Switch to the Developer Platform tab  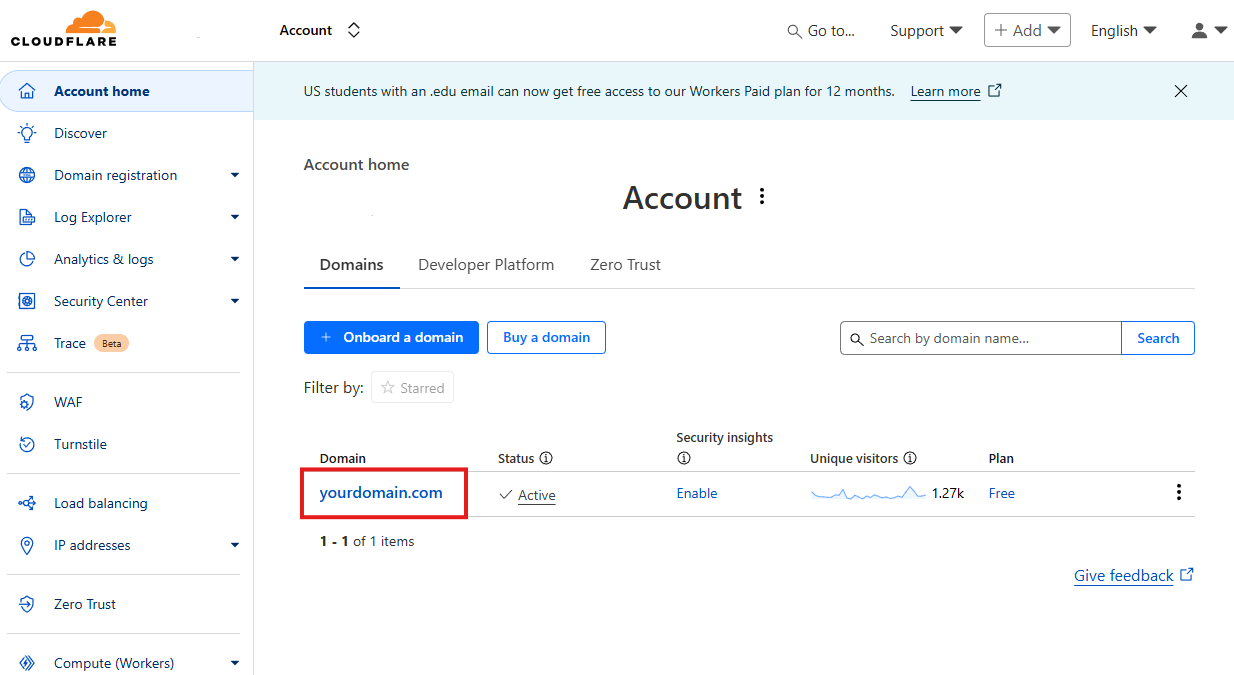(486, 265)
